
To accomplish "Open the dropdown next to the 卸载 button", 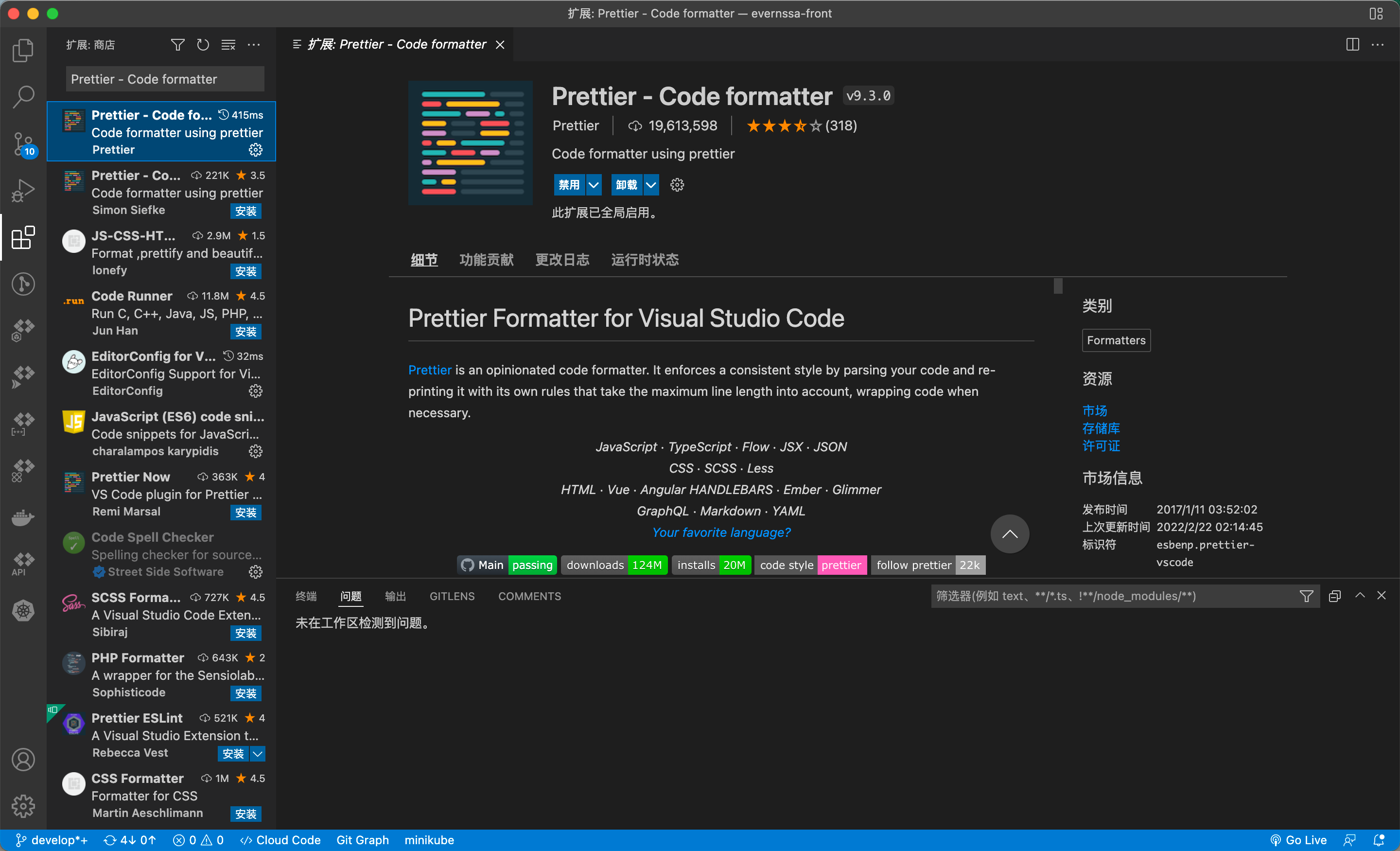I will (x=651, y=185).
